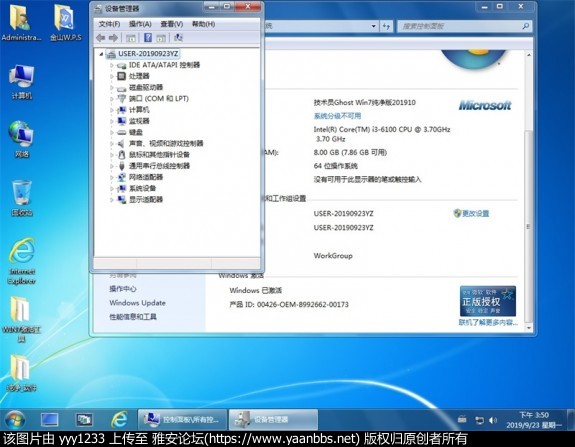The height and width of the screenshot is (447, 575).
Task: Click the Internet Explorer taskbar icon
Action: pos(119,419)
